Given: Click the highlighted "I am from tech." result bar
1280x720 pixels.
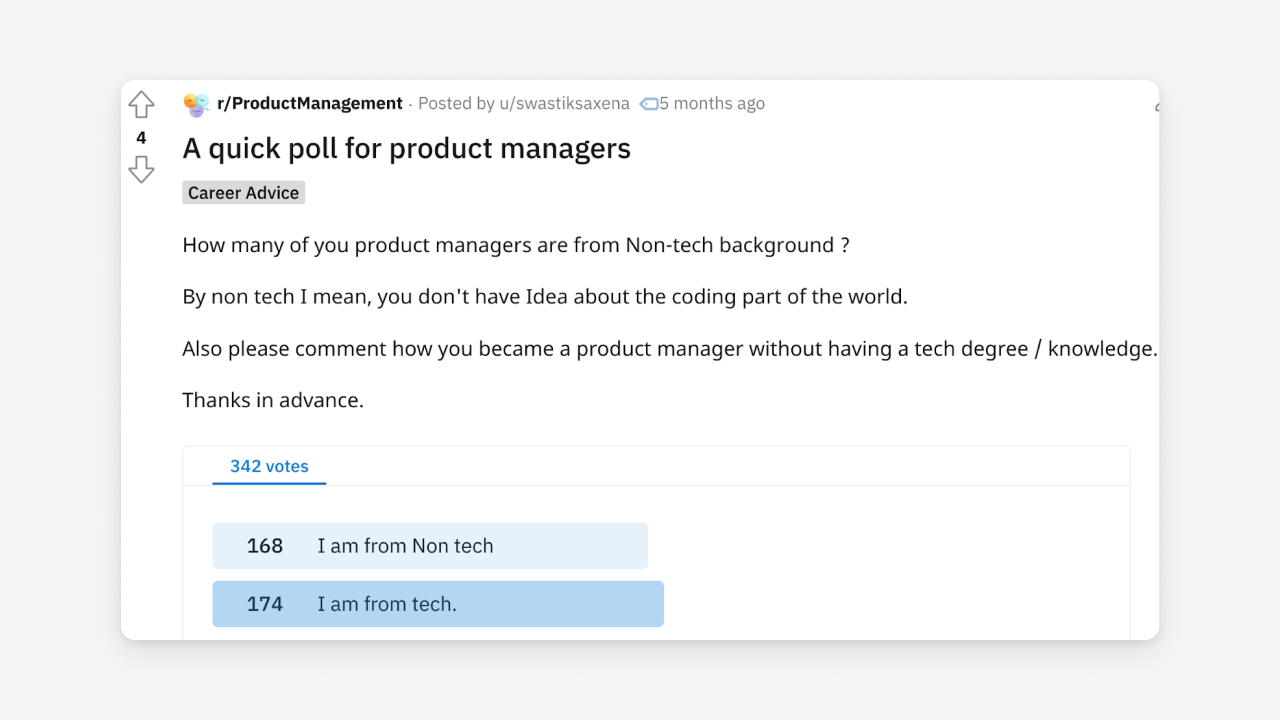Looking at the screenshot, I should point(437,603).
